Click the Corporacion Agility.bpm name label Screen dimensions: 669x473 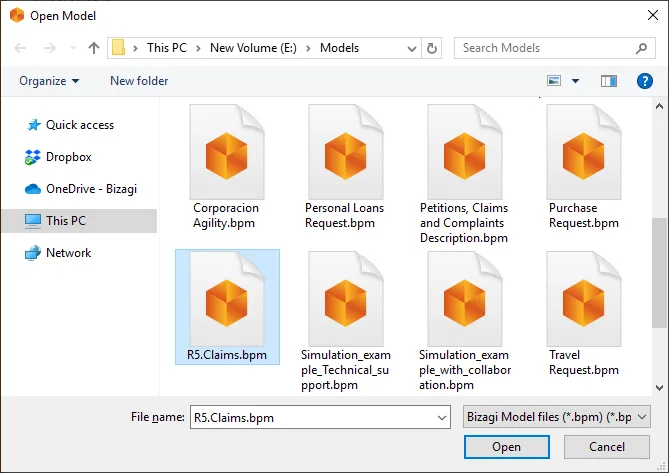226,215
